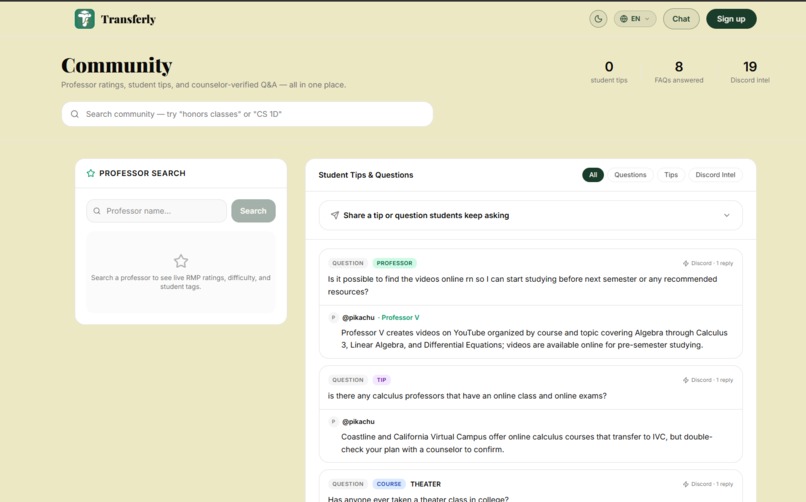This screenshot has height=502, width=806.
Task: Expand the Share a tip chevron
Action: 726,215
